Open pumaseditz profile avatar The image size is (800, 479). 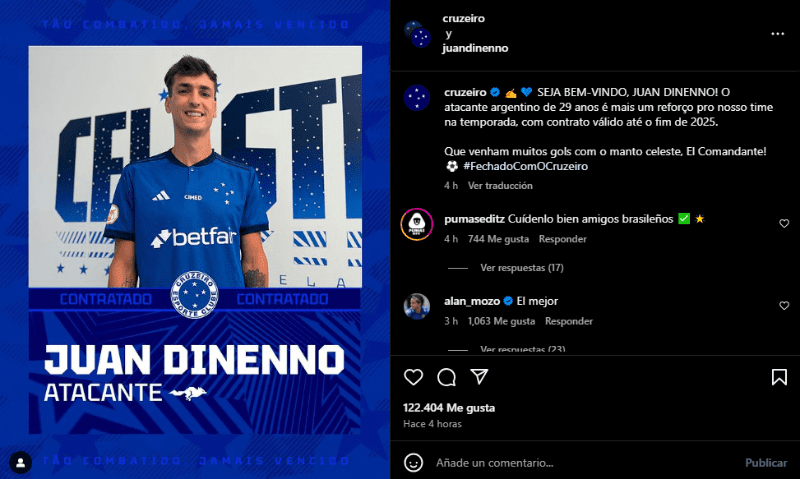point(417,224)
